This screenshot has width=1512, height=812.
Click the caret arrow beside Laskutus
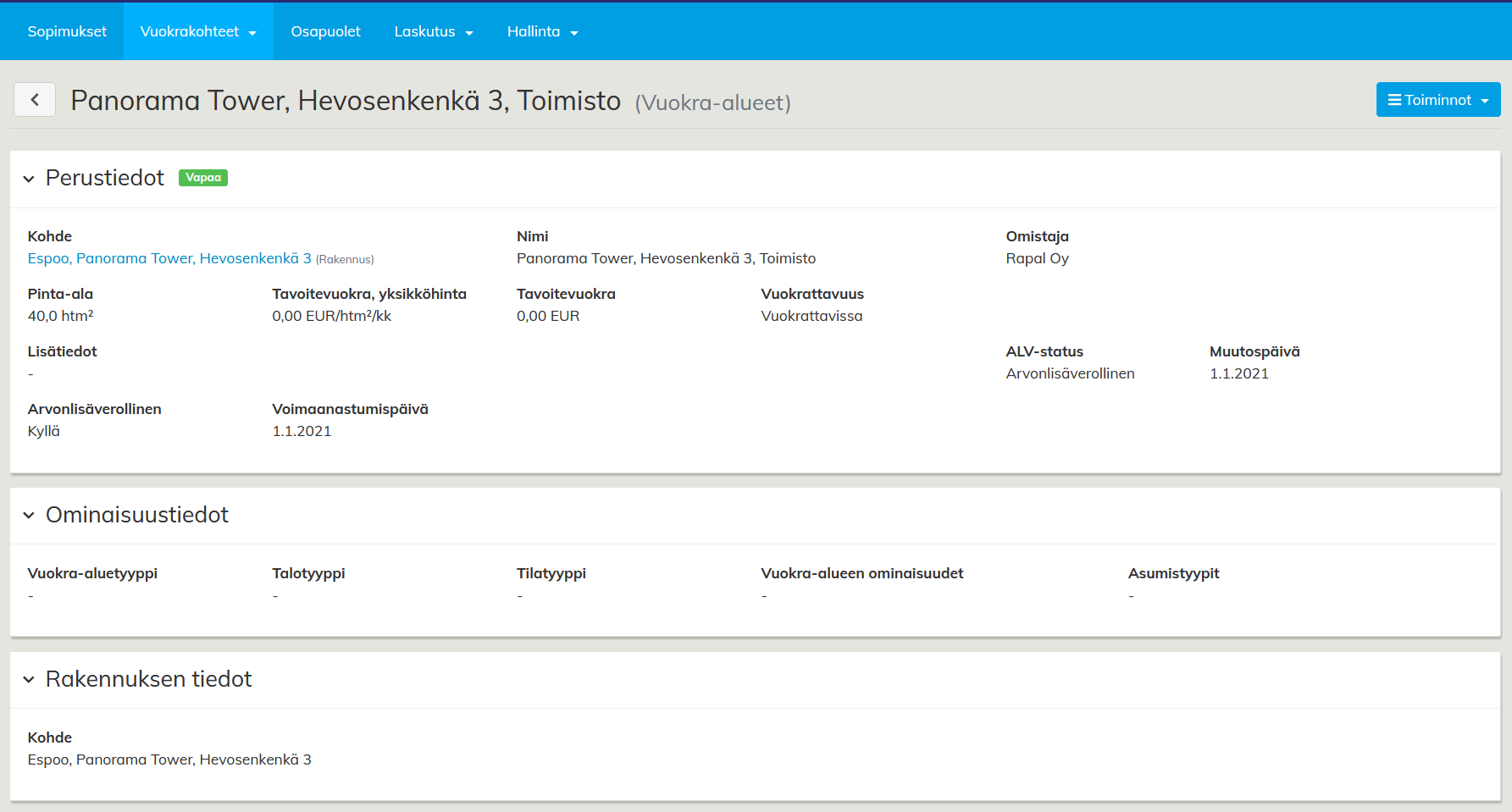point(469,33)
